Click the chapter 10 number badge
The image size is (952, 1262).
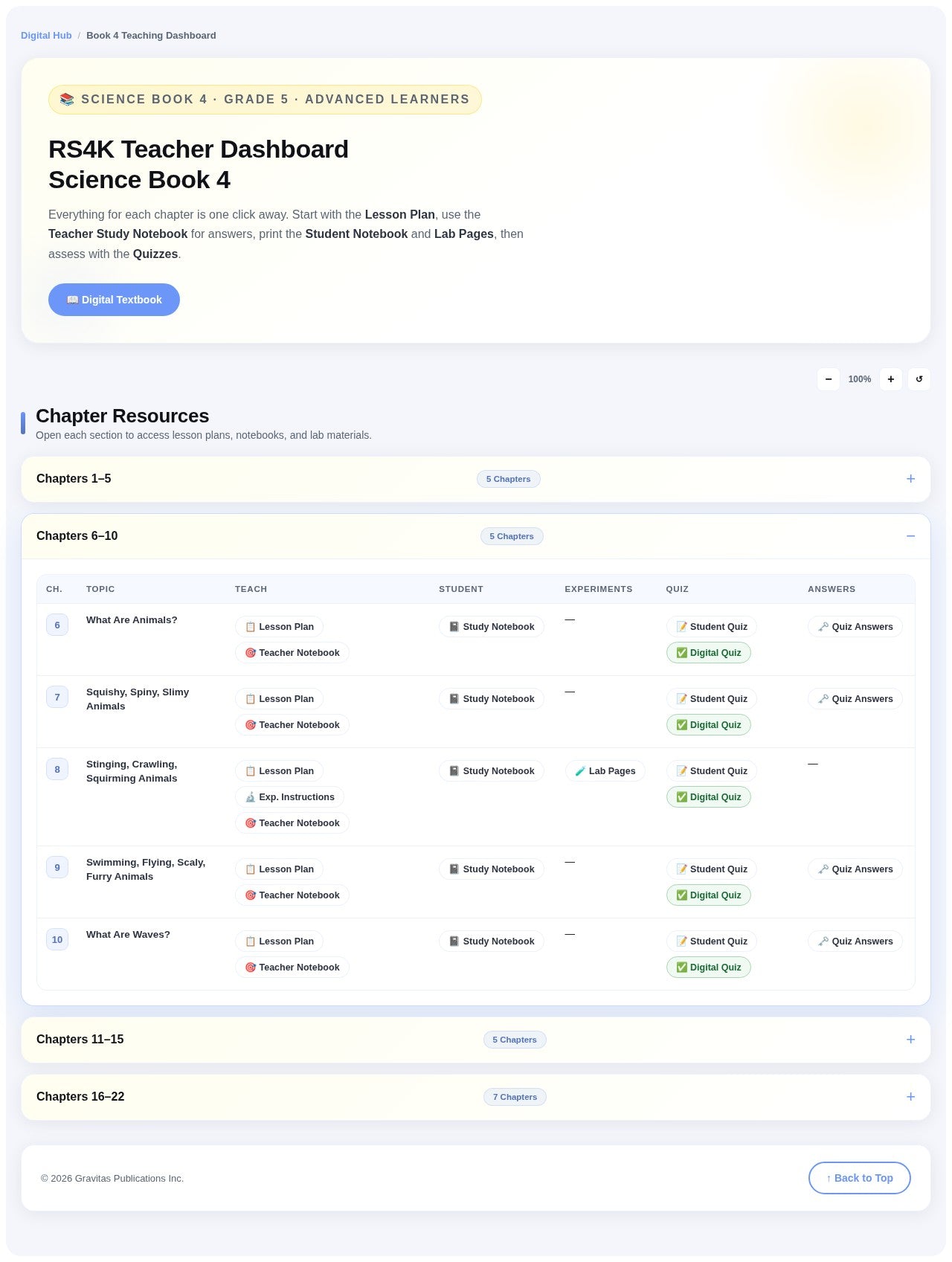pyautogui.click(x=57, y=940)
